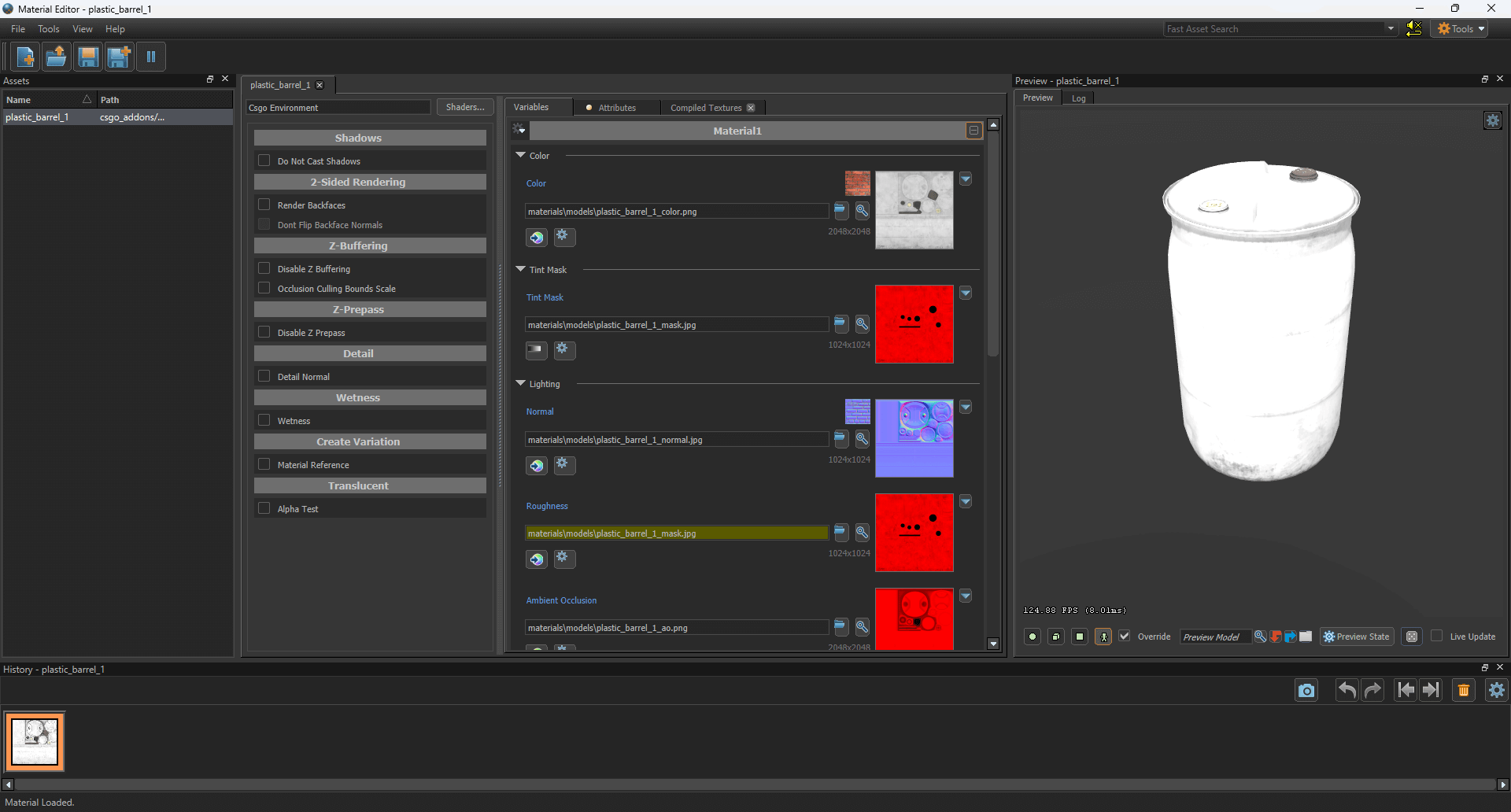Click the save-as floppy disk with plus
Image resolution: width=1511 pixels, height=812 pixels.
tap(119, 57)
